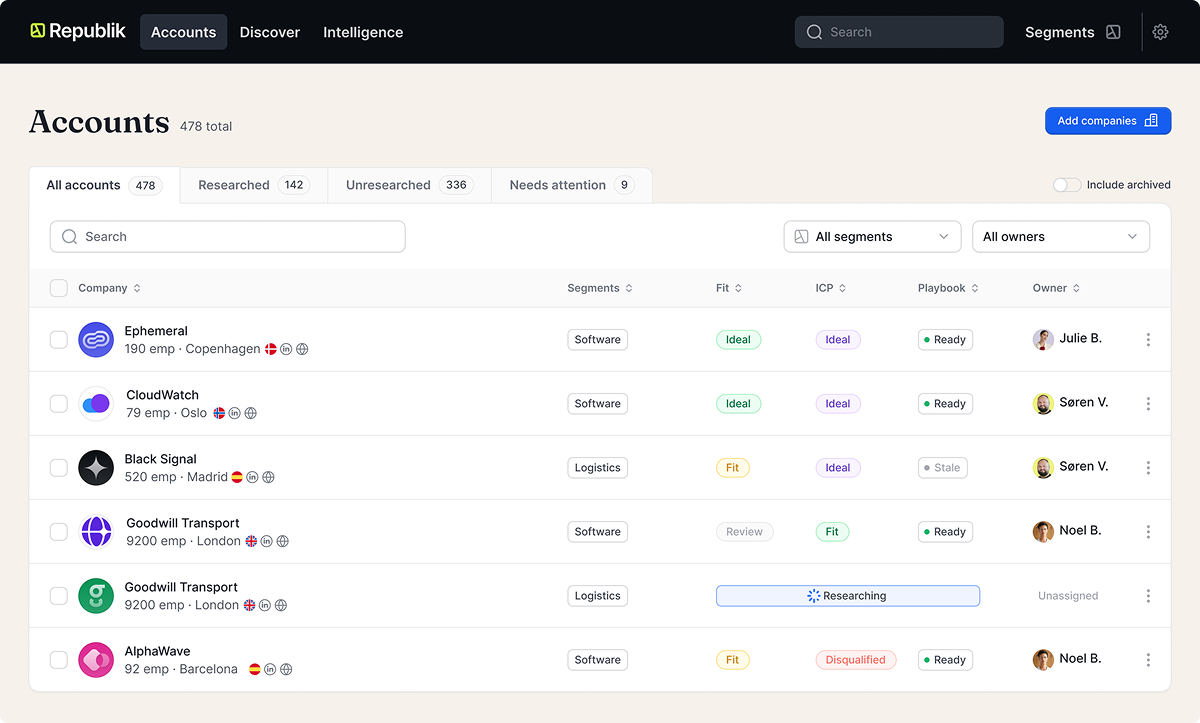Open more options for AlphaWave row
This screenshot has width=1200, height=723.
tap(1148, 660)
